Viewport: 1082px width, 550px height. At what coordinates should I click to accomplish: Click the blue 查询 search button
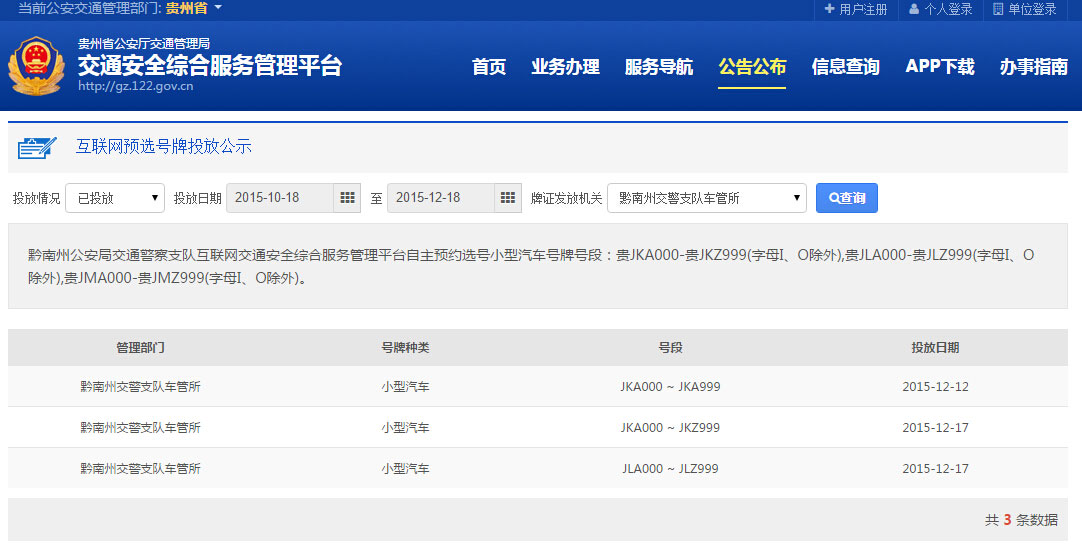click(x=847, y=198)
